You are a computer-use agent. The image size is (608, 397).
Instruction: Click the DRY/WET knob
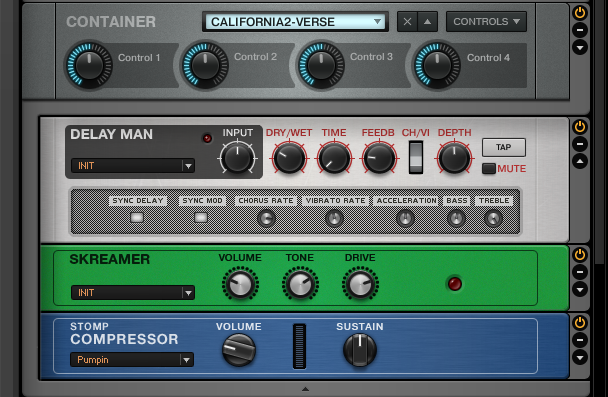point(289,158)
